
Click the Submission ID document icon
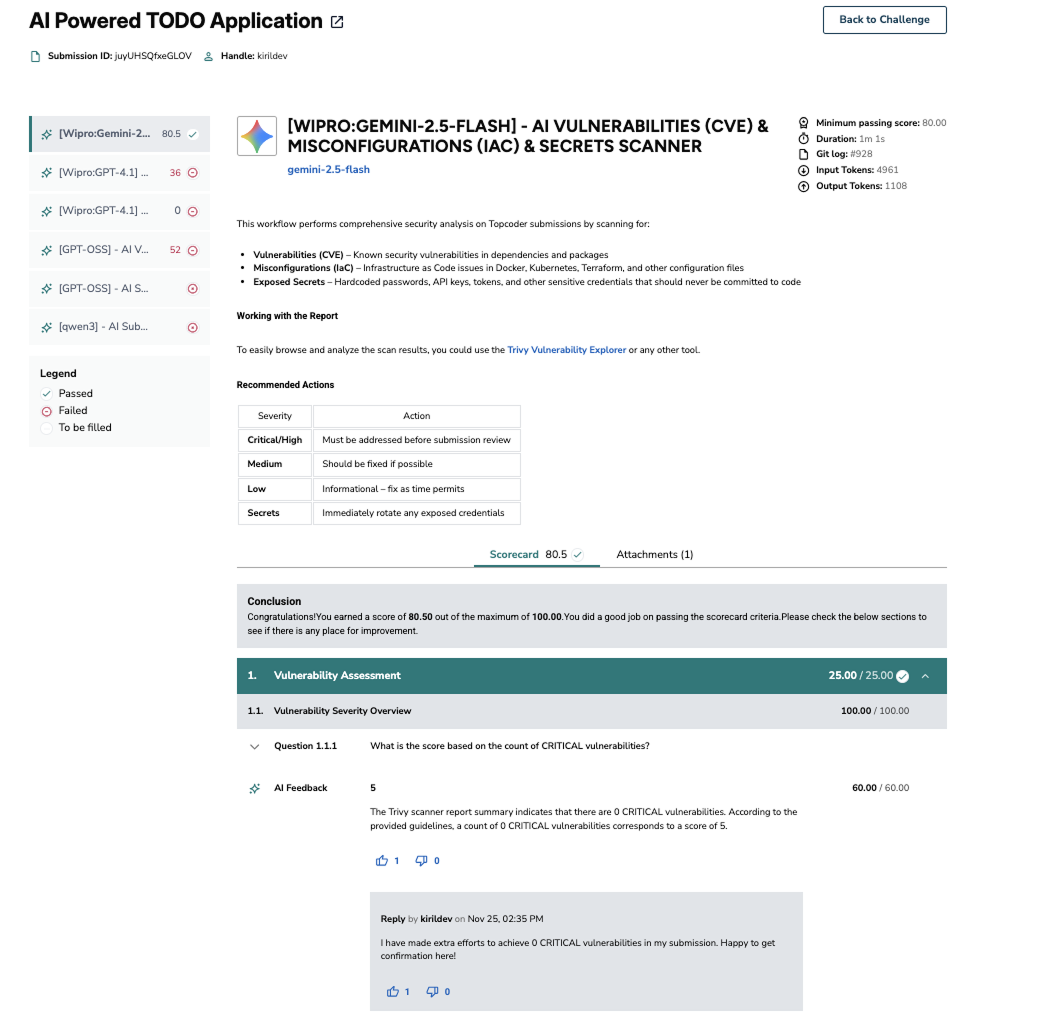pyautogui.click(x=35, y=56)
